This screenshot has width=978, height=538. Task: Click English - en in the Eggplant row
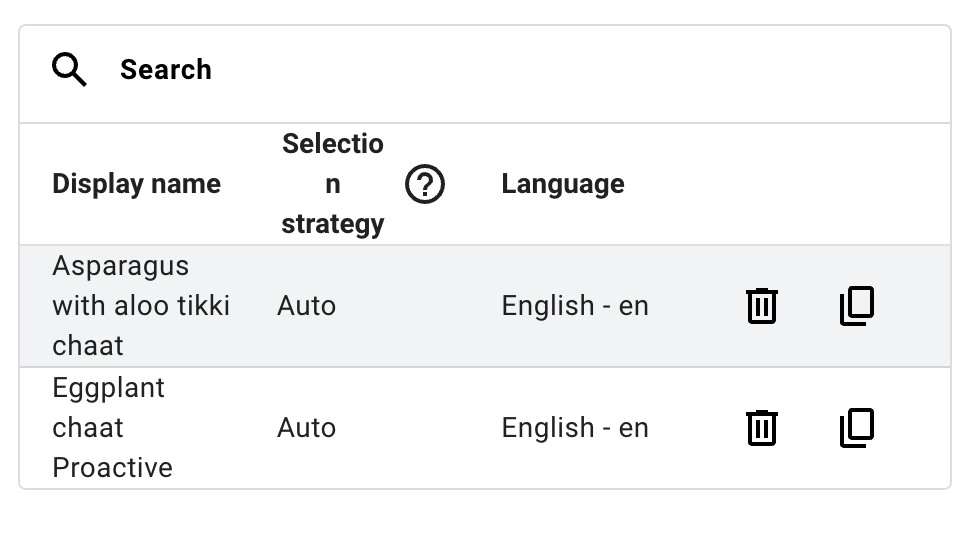click(x=575, y=428)
